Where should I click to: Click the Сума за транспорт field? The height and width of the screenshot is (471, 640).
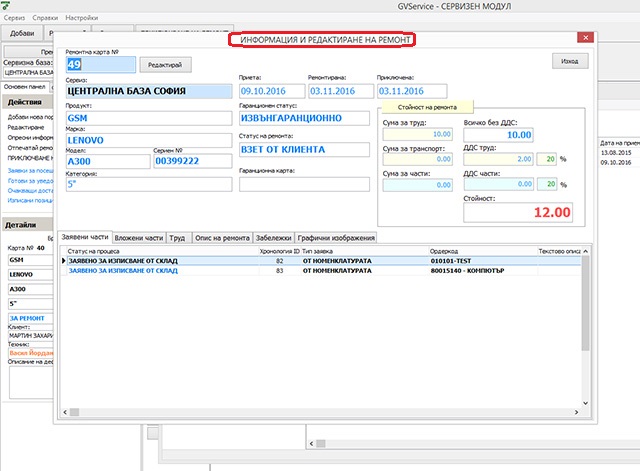tap(418, 159)
